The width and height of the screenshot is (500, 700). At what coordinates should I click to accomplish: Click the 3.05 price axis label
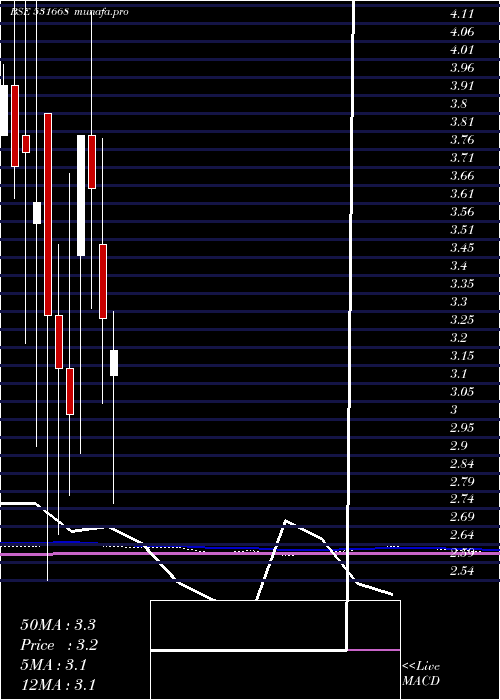click(462, 392)
